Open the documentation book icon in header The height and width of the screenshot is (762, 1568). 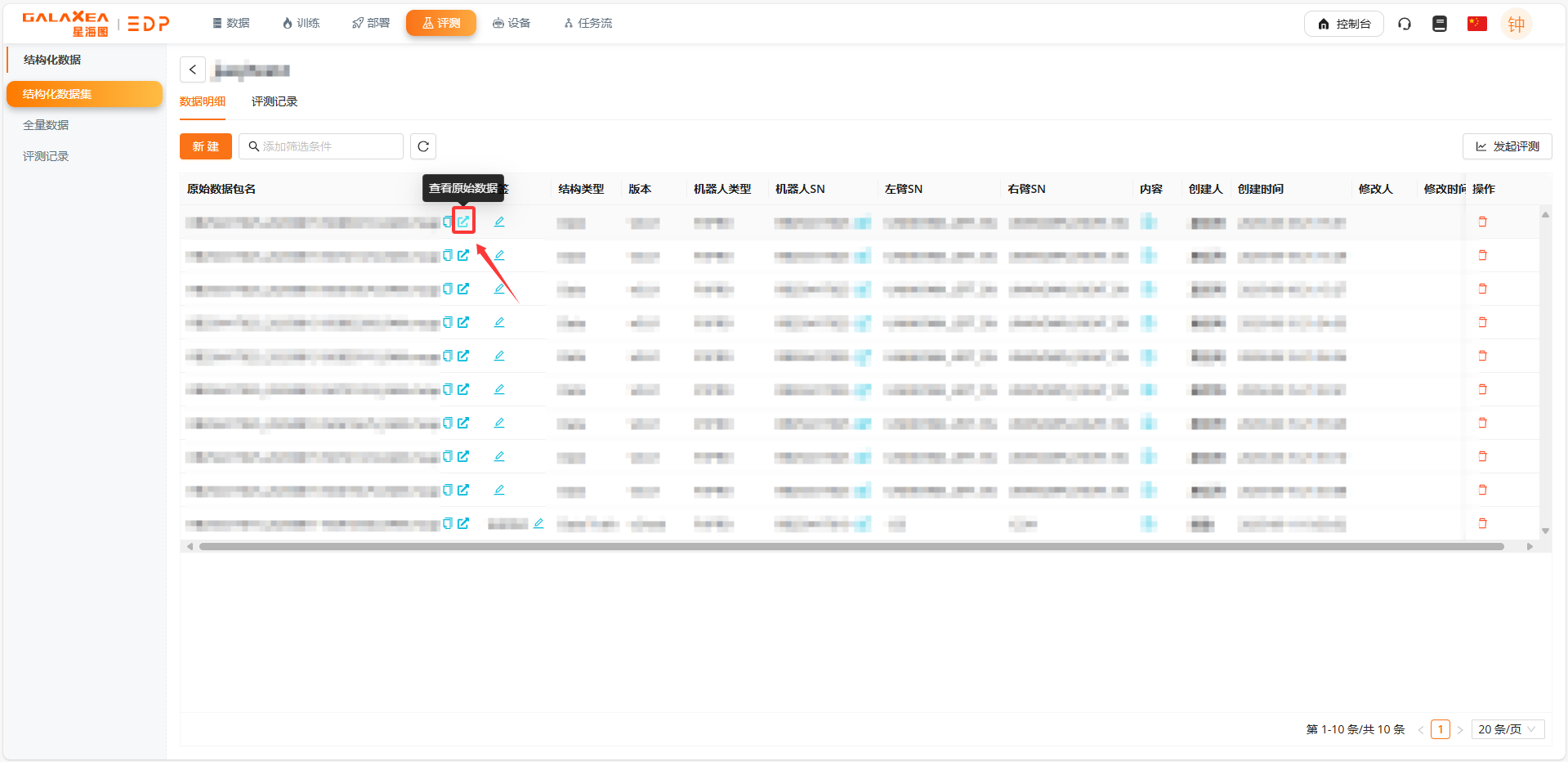[x=1440, y=24]
